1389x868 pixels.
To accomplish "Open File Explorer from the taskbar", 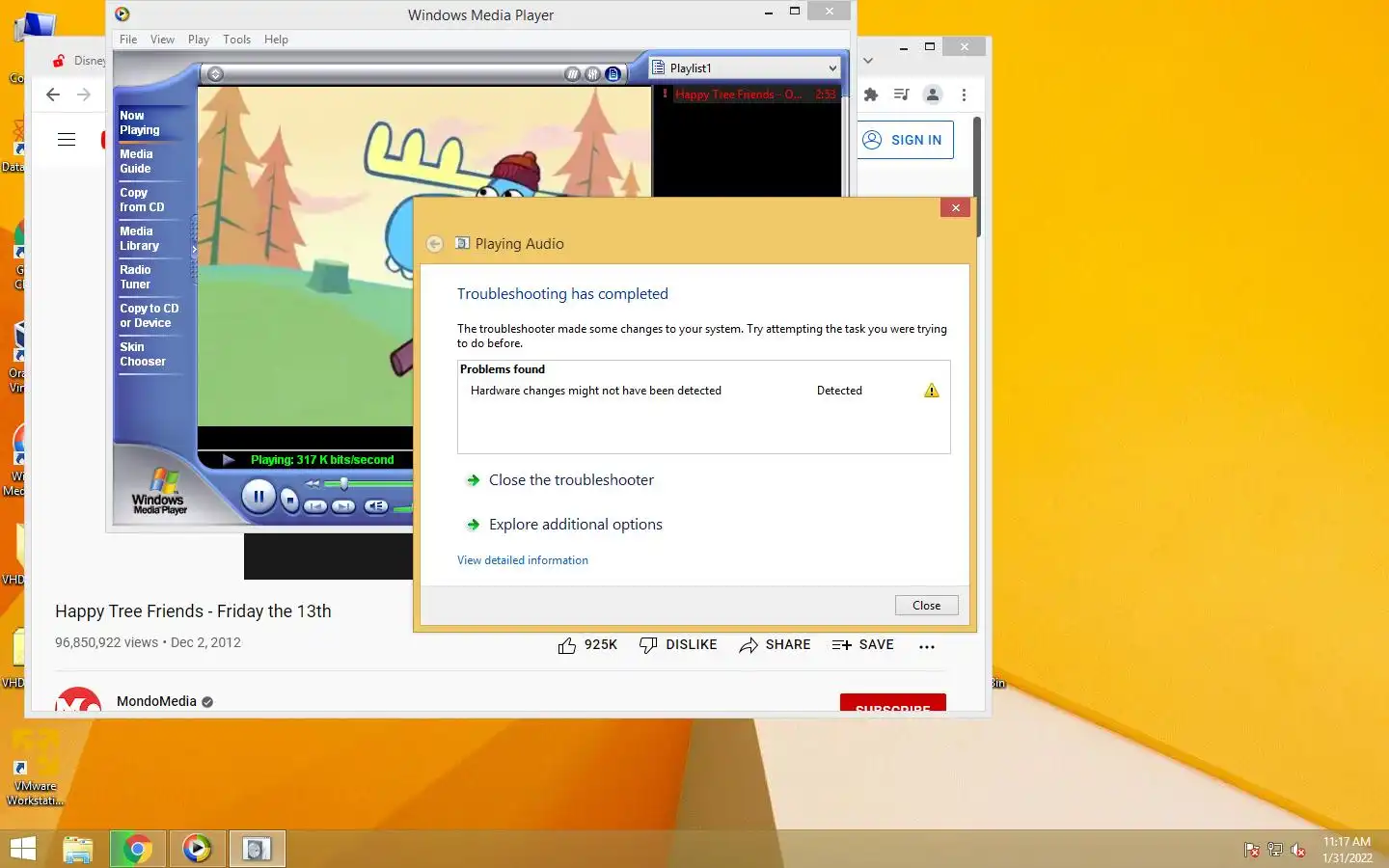I will pos(78,849).
